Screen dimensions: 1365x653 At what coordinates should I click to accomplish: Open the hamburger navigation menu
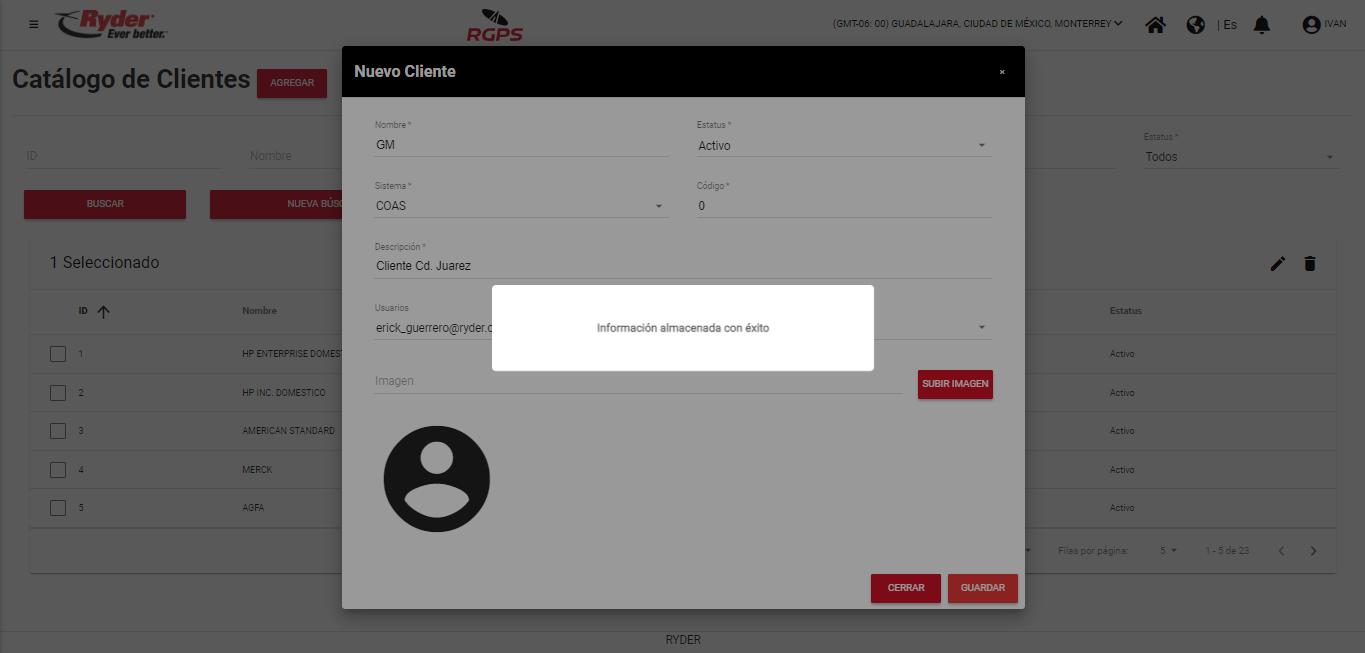point(34,24)
